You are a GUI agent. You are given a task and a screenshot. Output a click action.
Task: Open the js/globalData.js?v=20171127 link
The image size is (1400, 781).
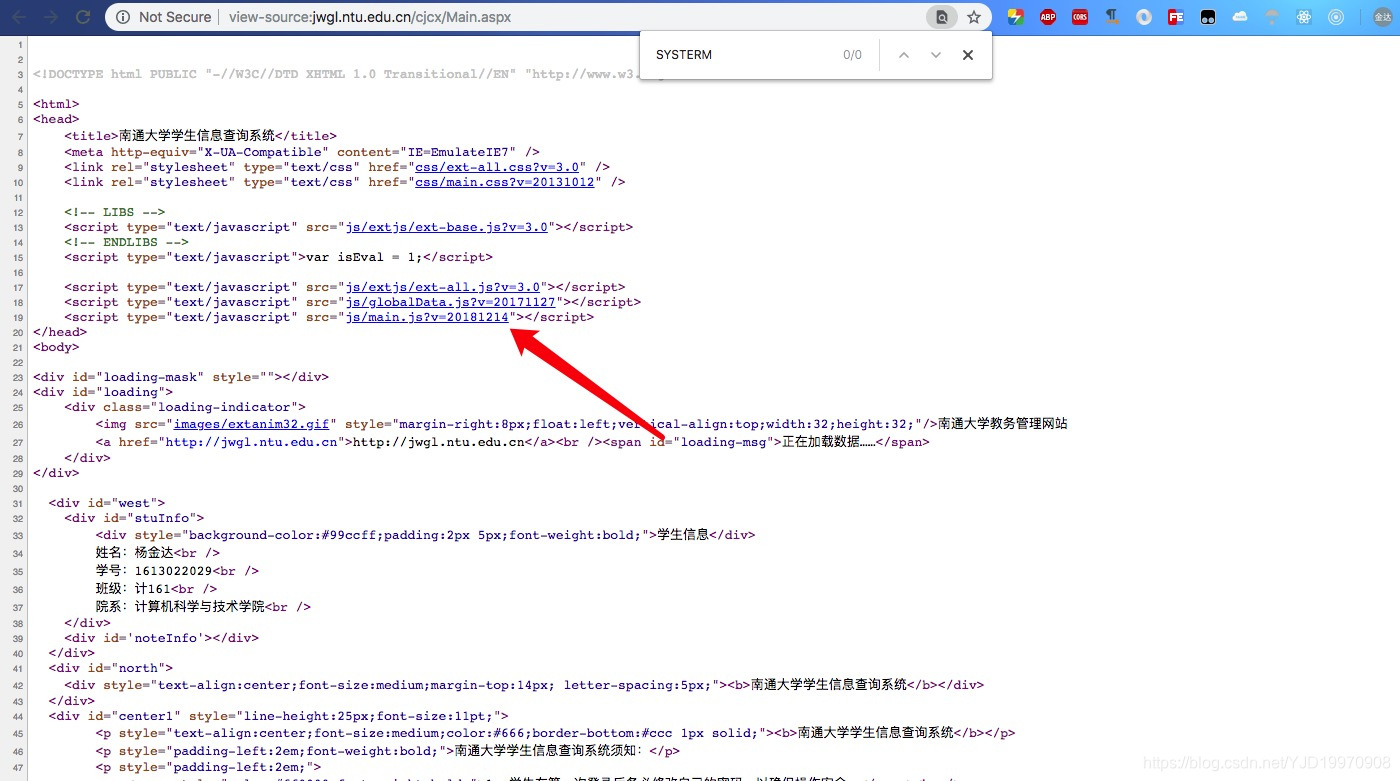coord(451,302)
